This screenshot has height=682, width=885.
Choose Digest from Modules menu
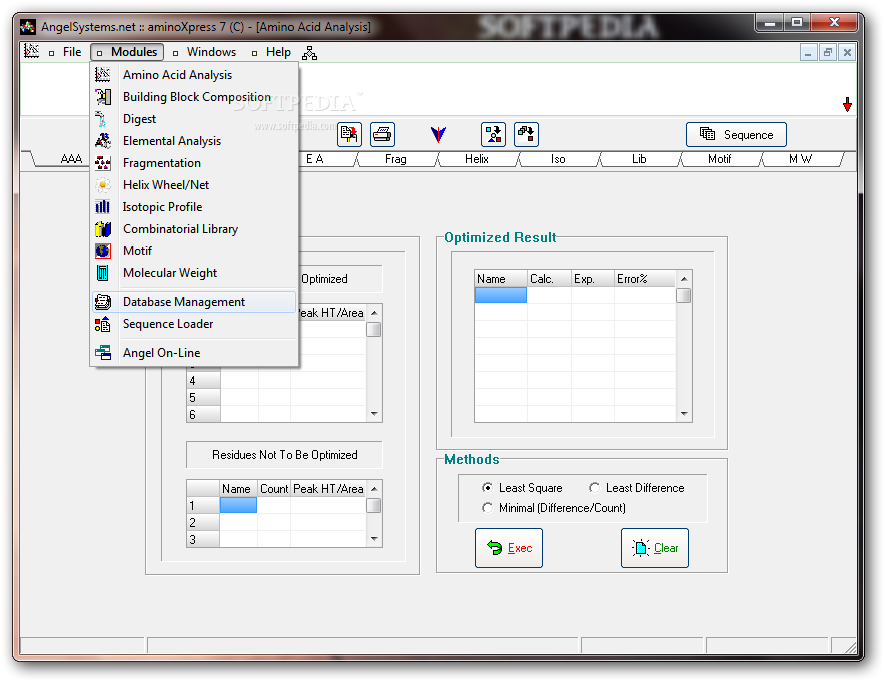(x=194, y=119)
